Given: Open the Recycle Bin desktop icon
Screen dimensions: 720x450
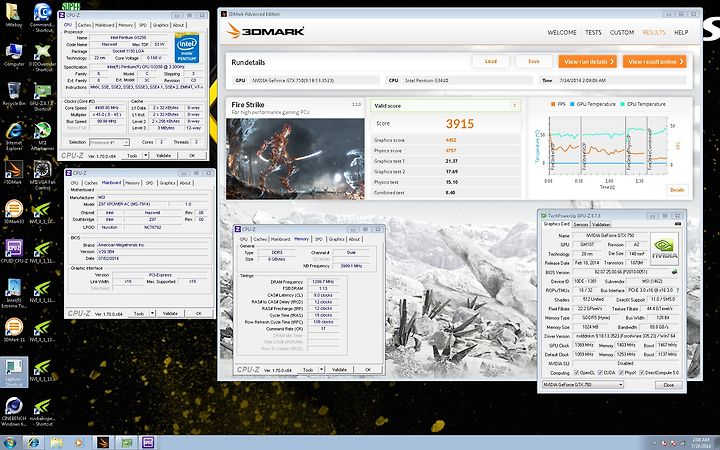Looking at the screenshot, I should pyautogui.click(x=14, y=92).
